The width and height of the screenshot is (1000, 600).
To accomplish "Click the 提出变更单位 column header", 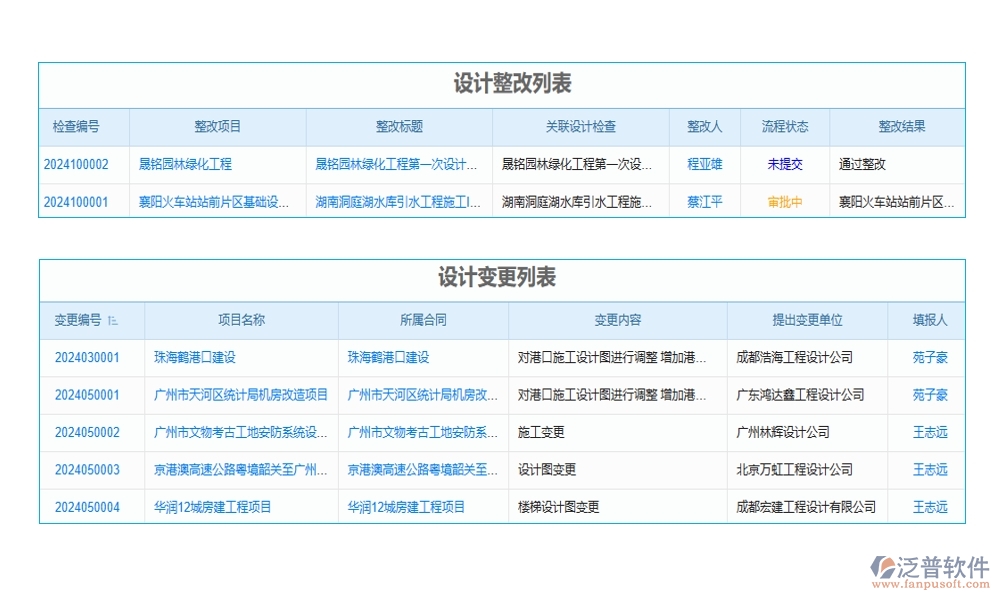I will click(x=806, y=320).
